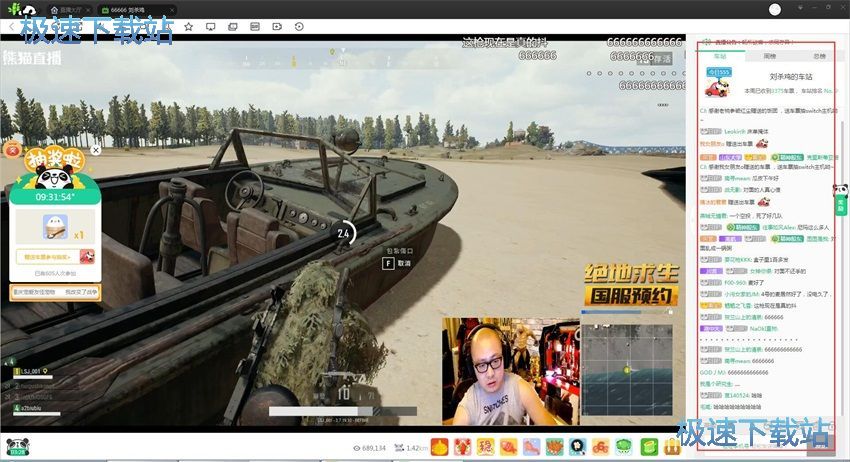Click the video record icon in the toolbar
This screenshot has height=462, width=850.
click(277, 27)
